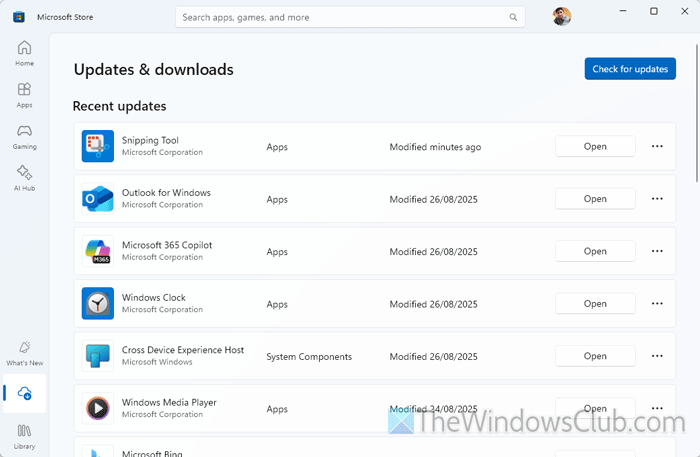
Task: Navigate to AI Hub
Action: pyautogui.click(x=24, y=178)
